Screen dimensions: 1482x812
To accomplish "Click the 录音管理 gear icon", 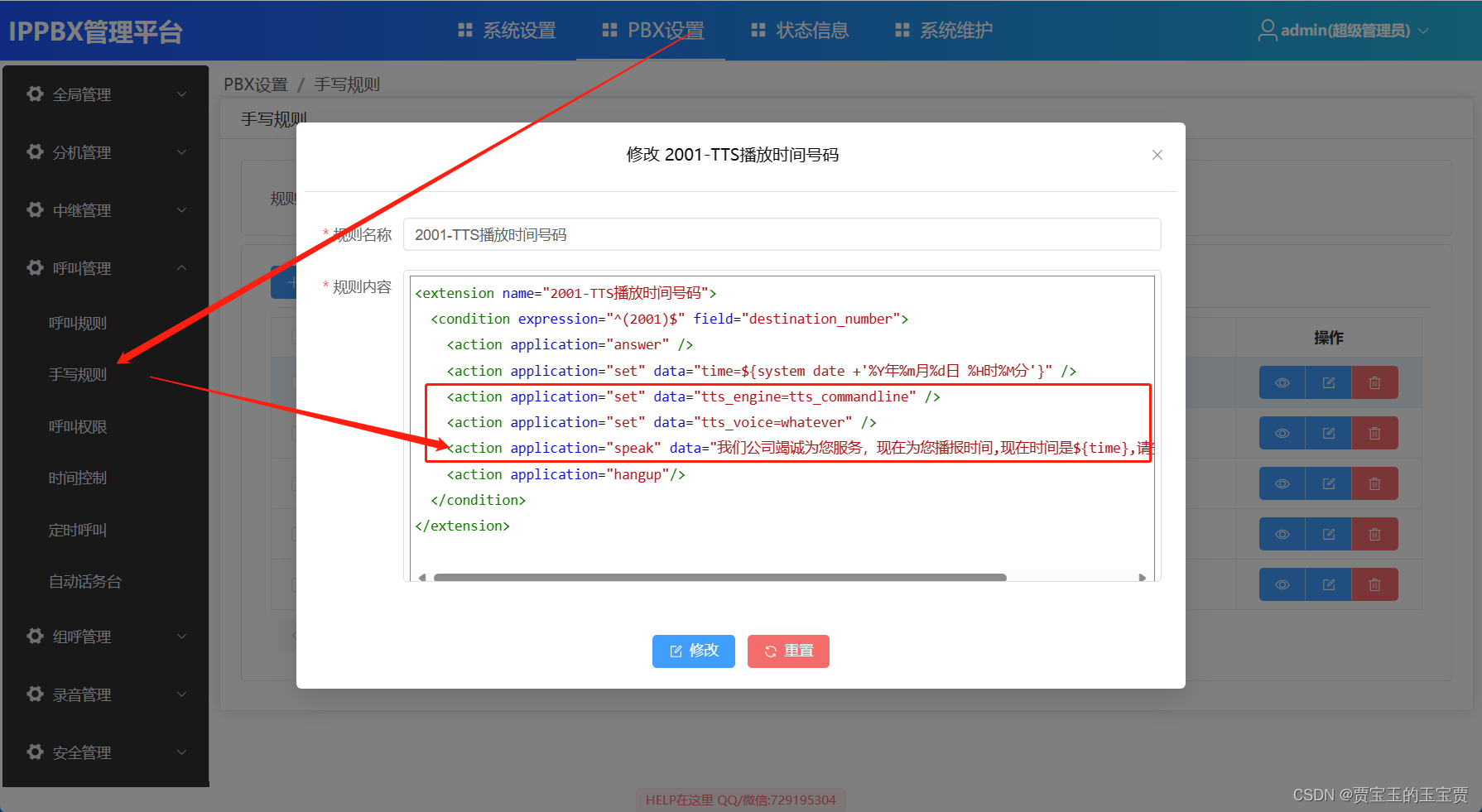I will [35, 694].
